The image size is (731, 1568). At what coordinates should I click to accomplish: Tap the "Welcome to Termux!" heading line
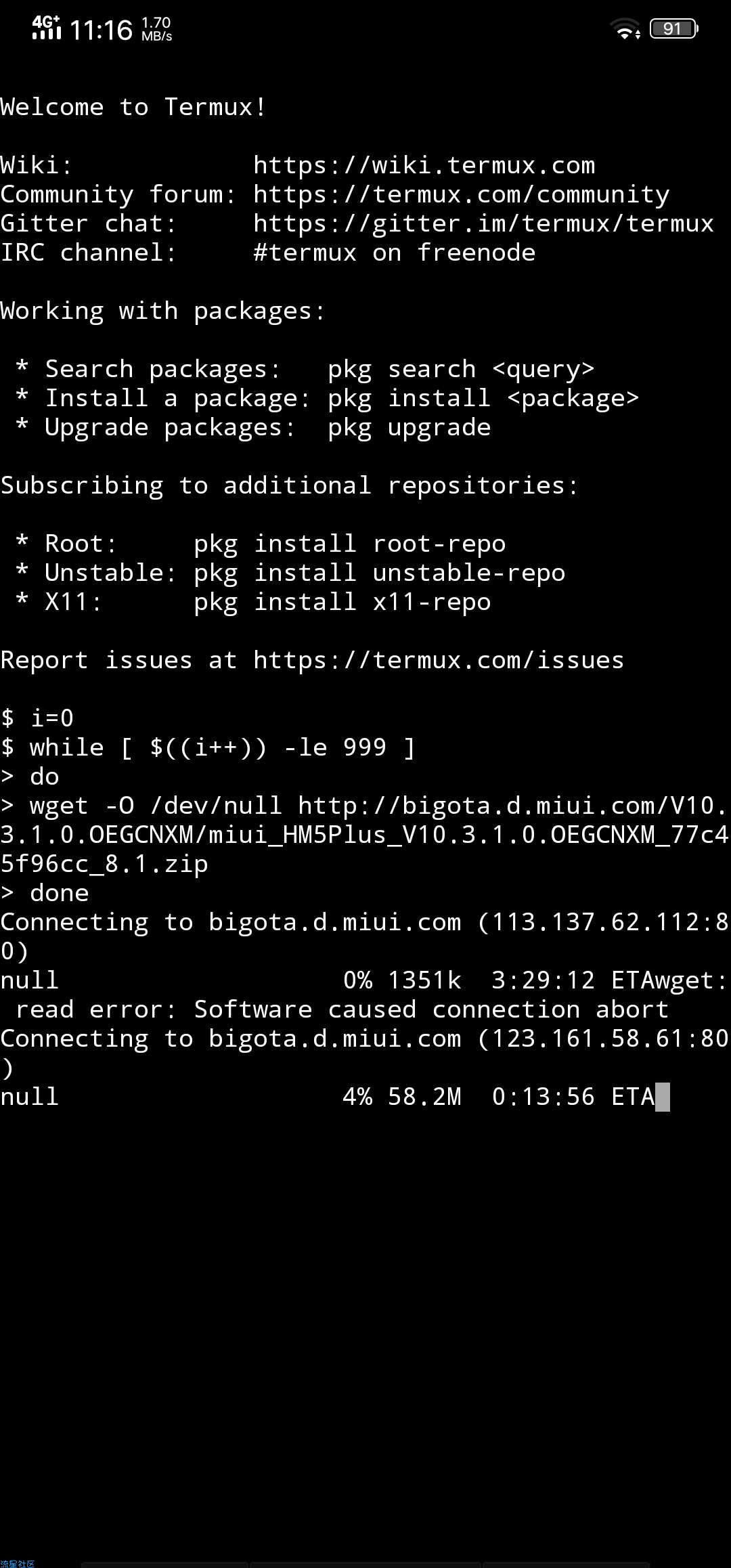[133, 107]
